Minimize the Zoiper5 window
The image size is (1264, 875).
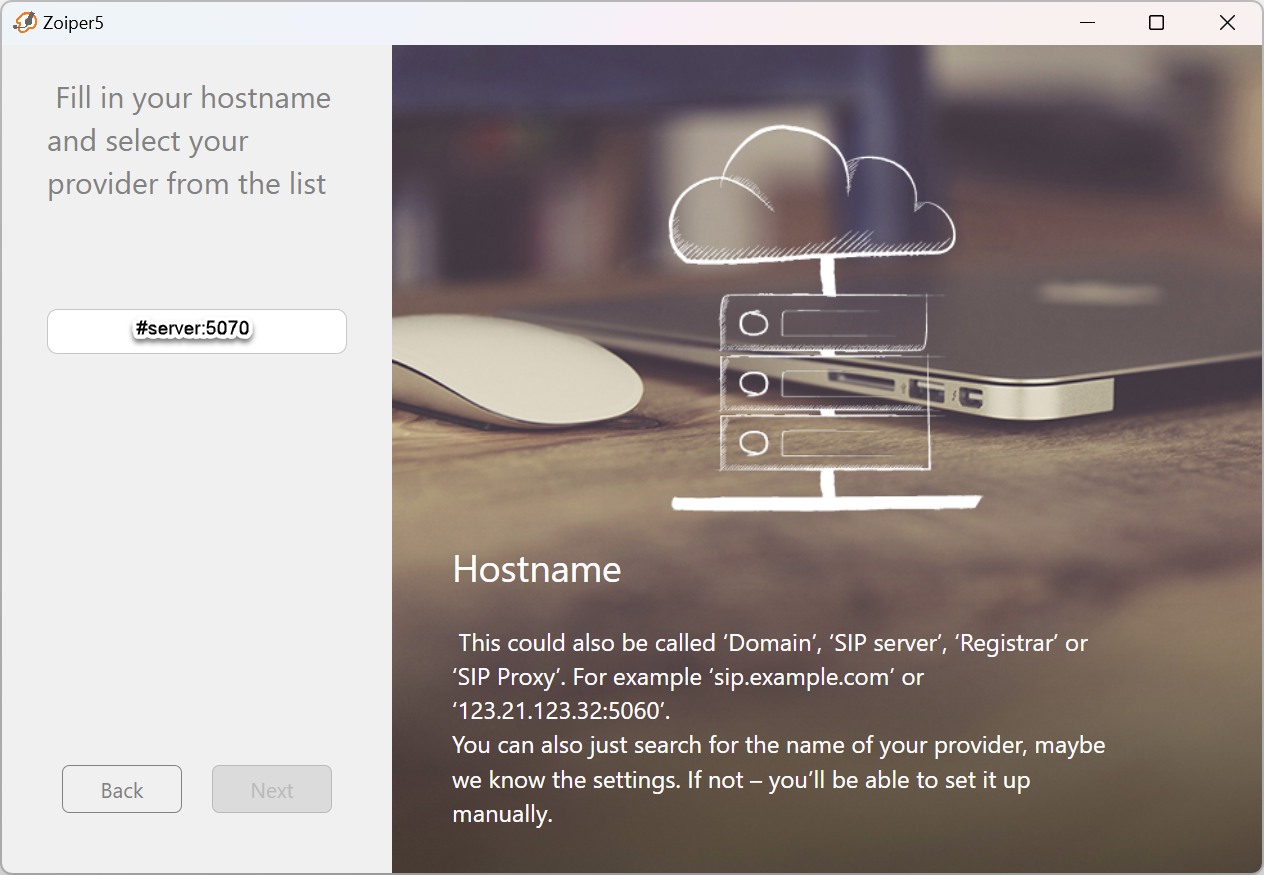click(1087, 21)
